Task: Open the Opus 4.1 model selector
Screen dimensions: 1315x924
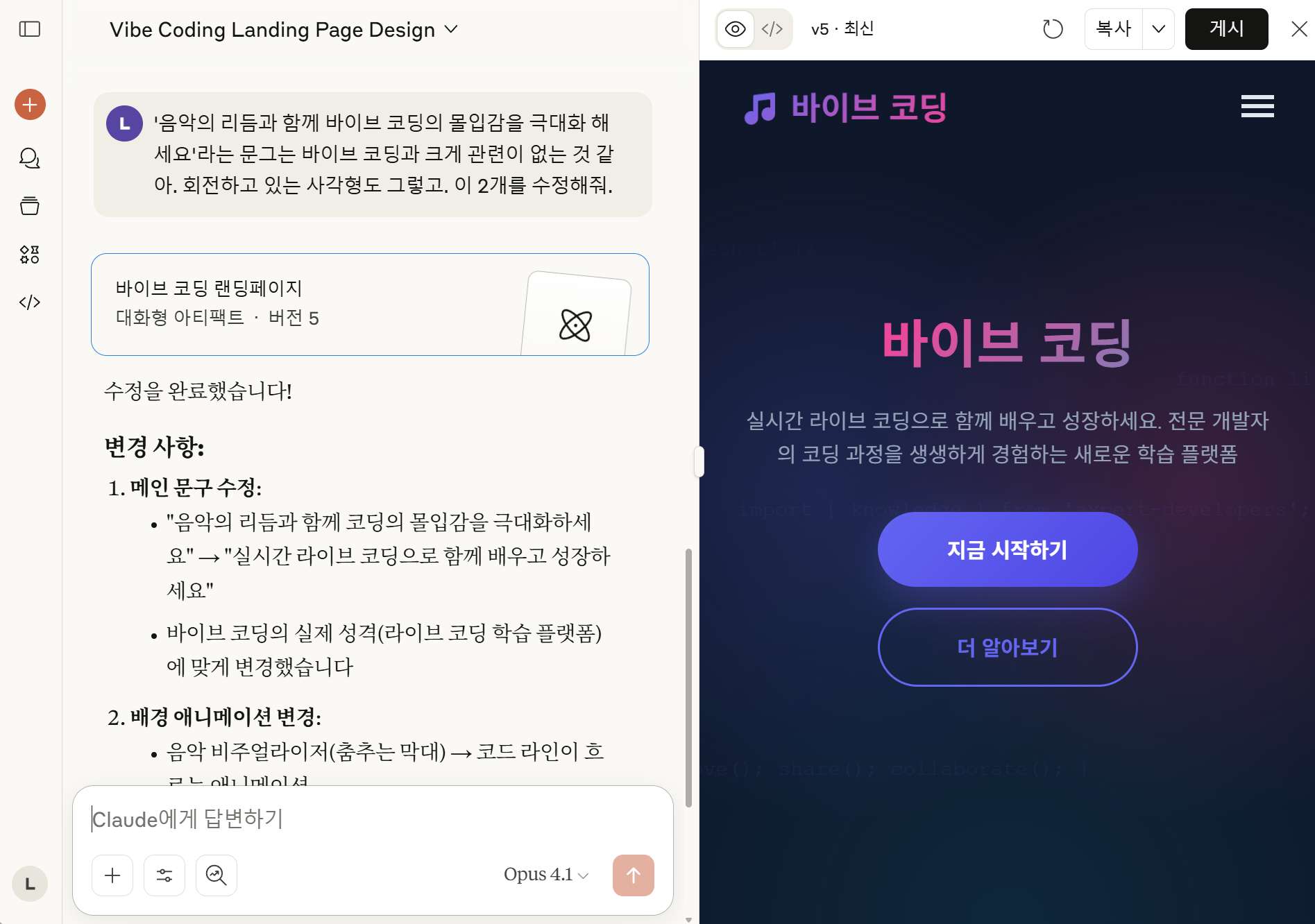Action: tap(546, 875)
